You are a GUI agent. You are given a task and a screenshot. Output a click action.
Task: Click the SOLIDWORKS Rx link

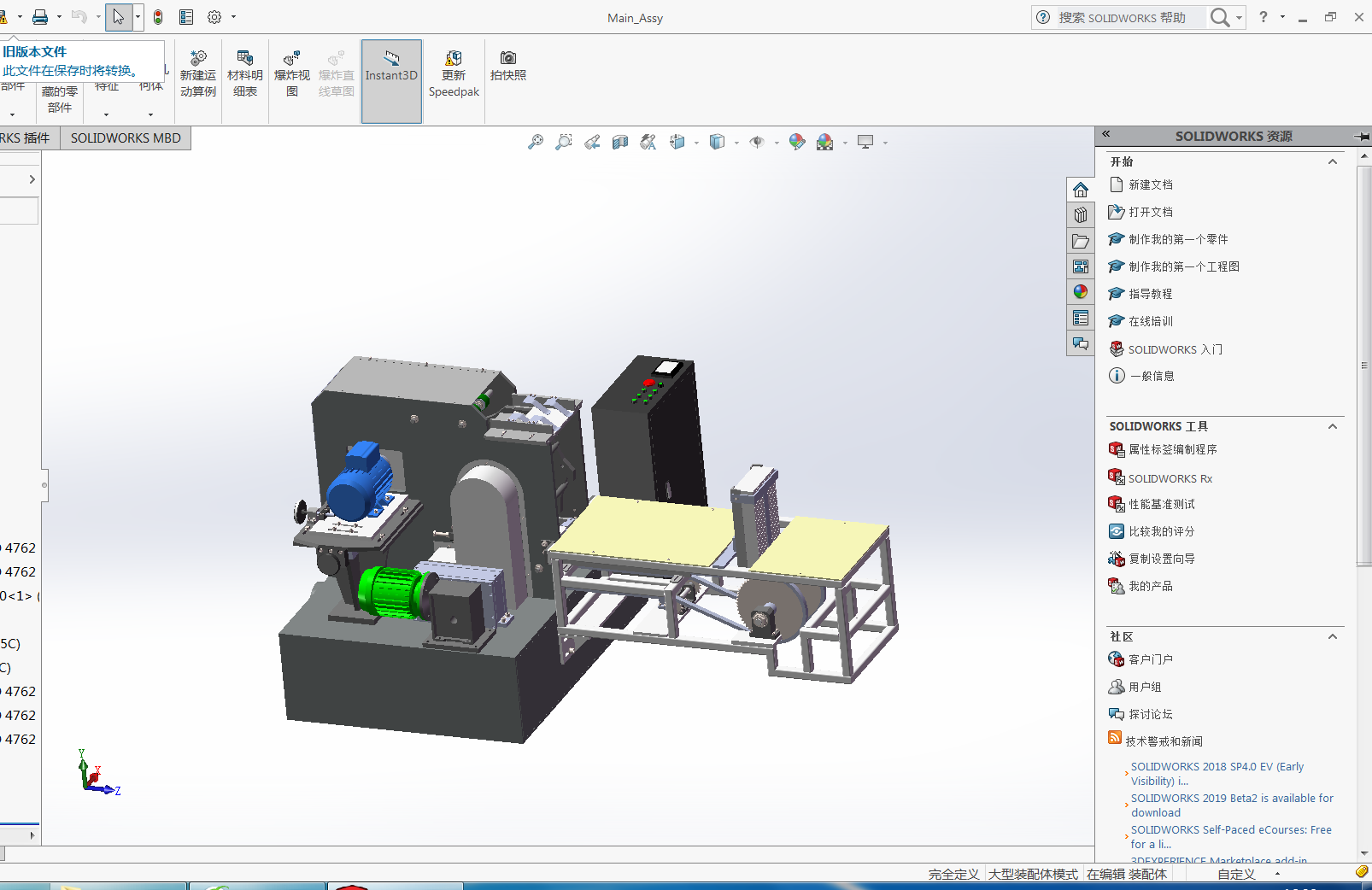pyautogui.click(x=1170, y=479)
